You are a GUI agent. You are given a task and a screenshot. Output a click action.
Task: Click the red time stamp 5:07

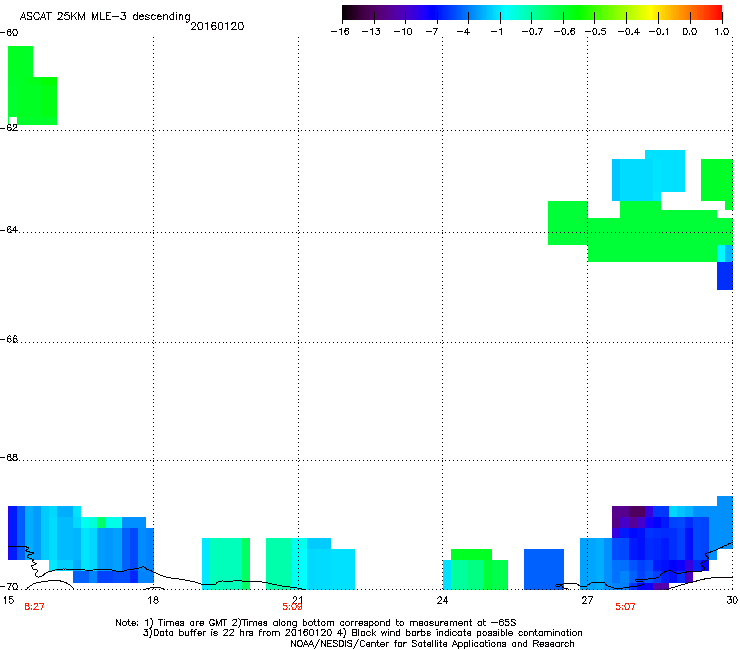tap(625, 607)
